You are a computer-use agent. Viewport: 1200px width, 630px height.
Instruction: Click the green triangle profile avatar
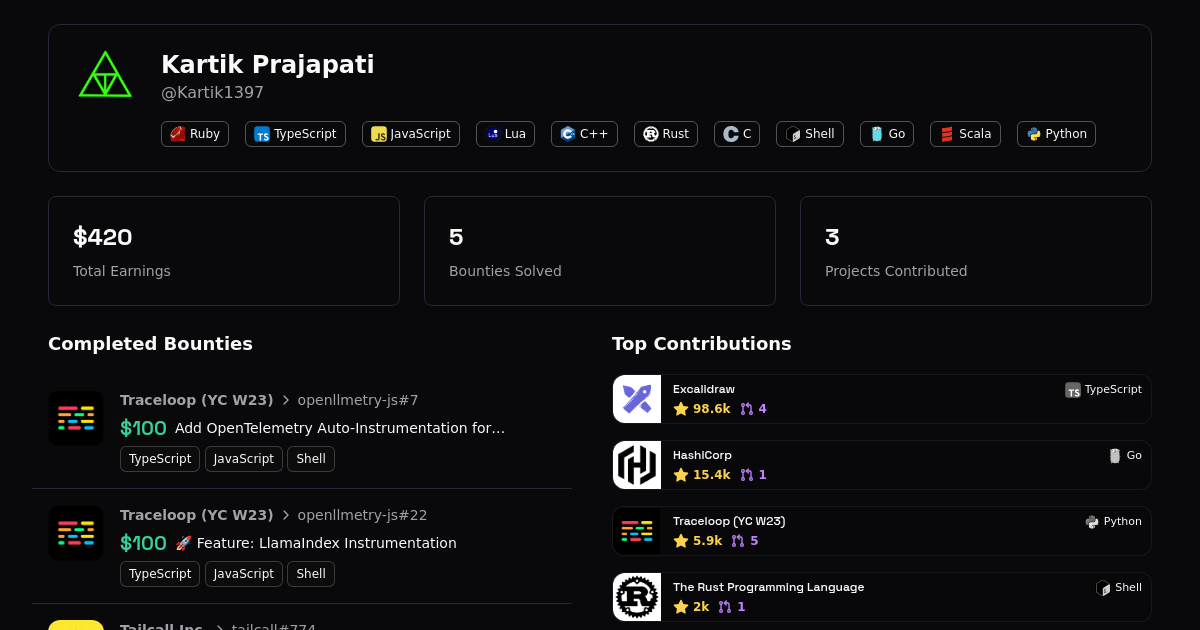click(105, 75)
